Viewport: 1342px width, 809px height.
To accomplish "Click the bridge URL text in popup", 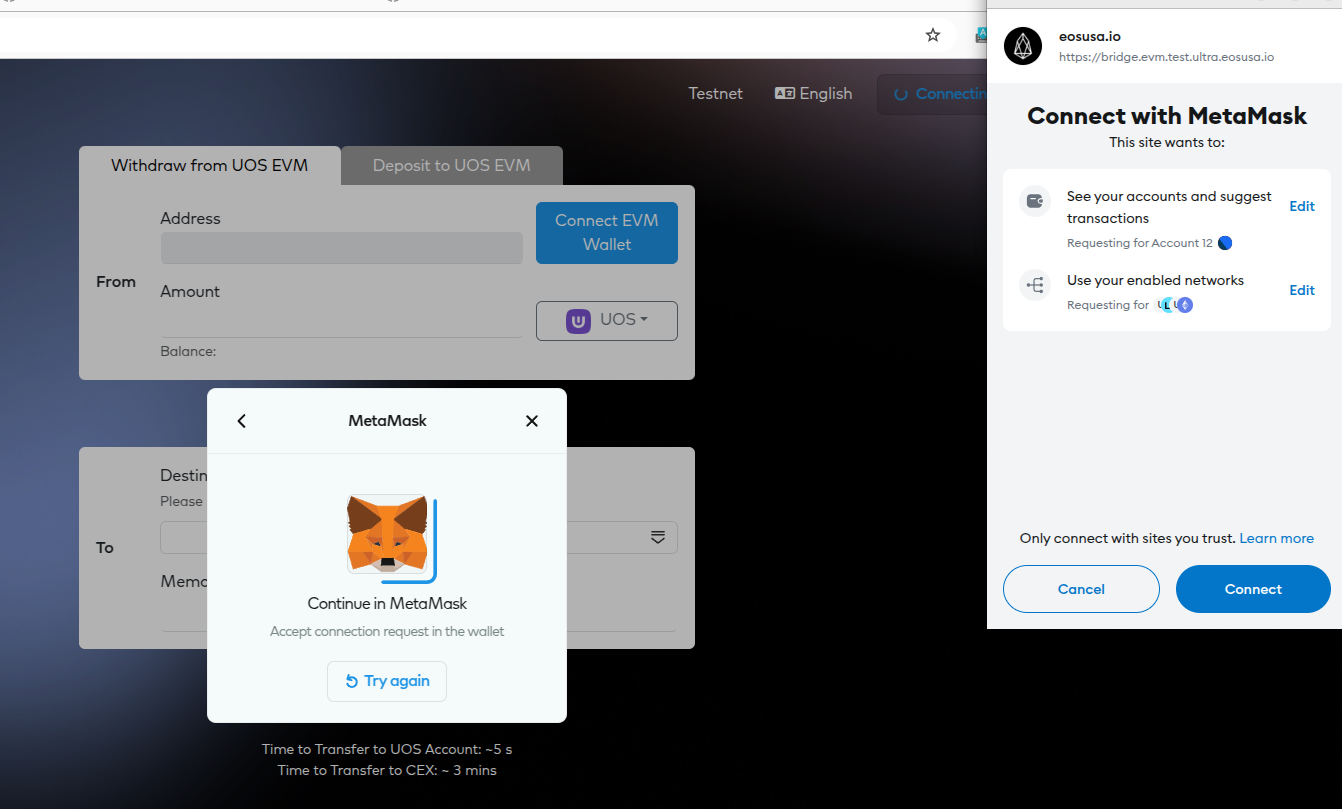I will 1166,57.
